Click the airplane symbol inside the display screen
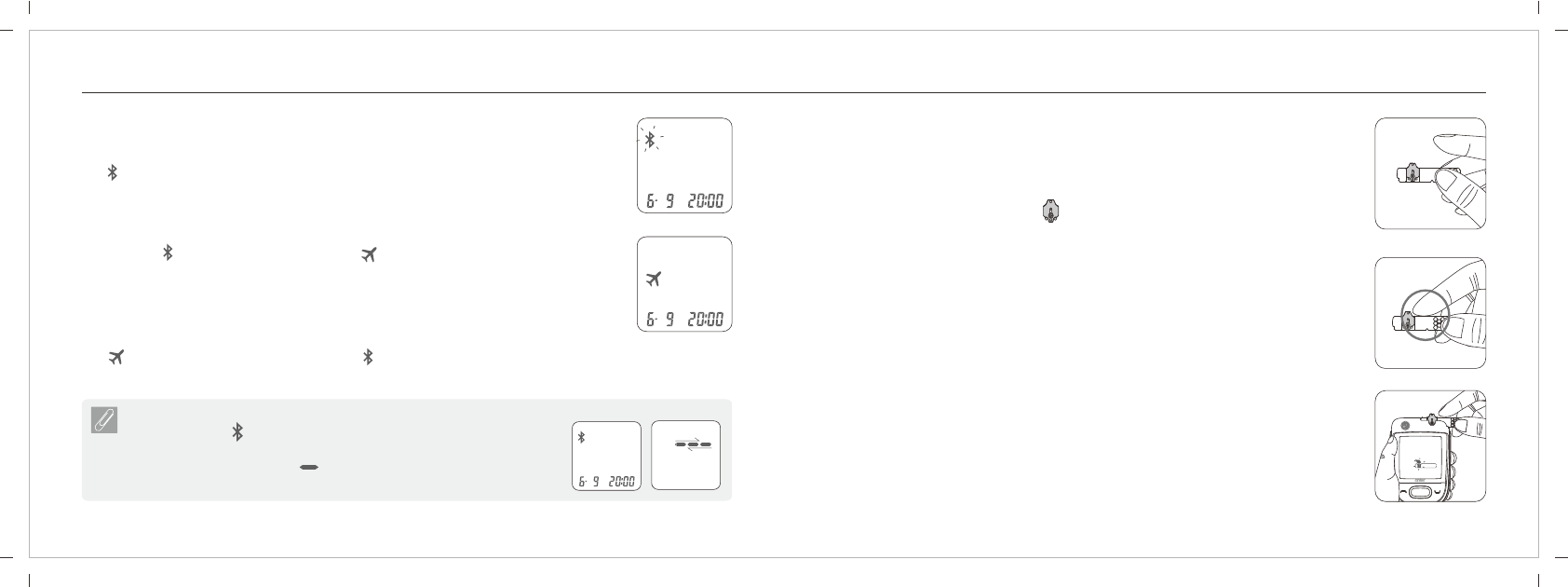This screenshot has width=1568, height=587. [x=654, y=279]
